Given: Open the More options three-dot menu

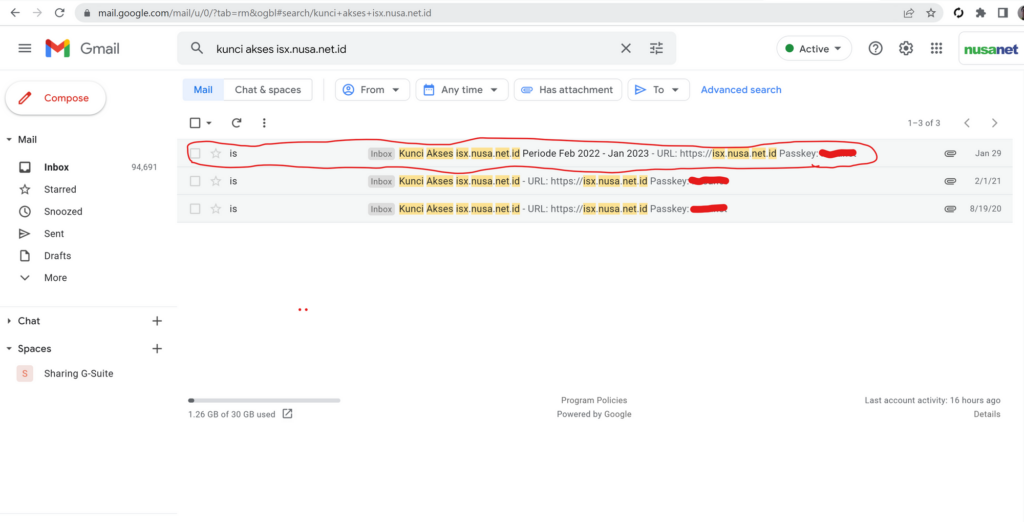Looking at the screenshot, I should click(264, 123).
